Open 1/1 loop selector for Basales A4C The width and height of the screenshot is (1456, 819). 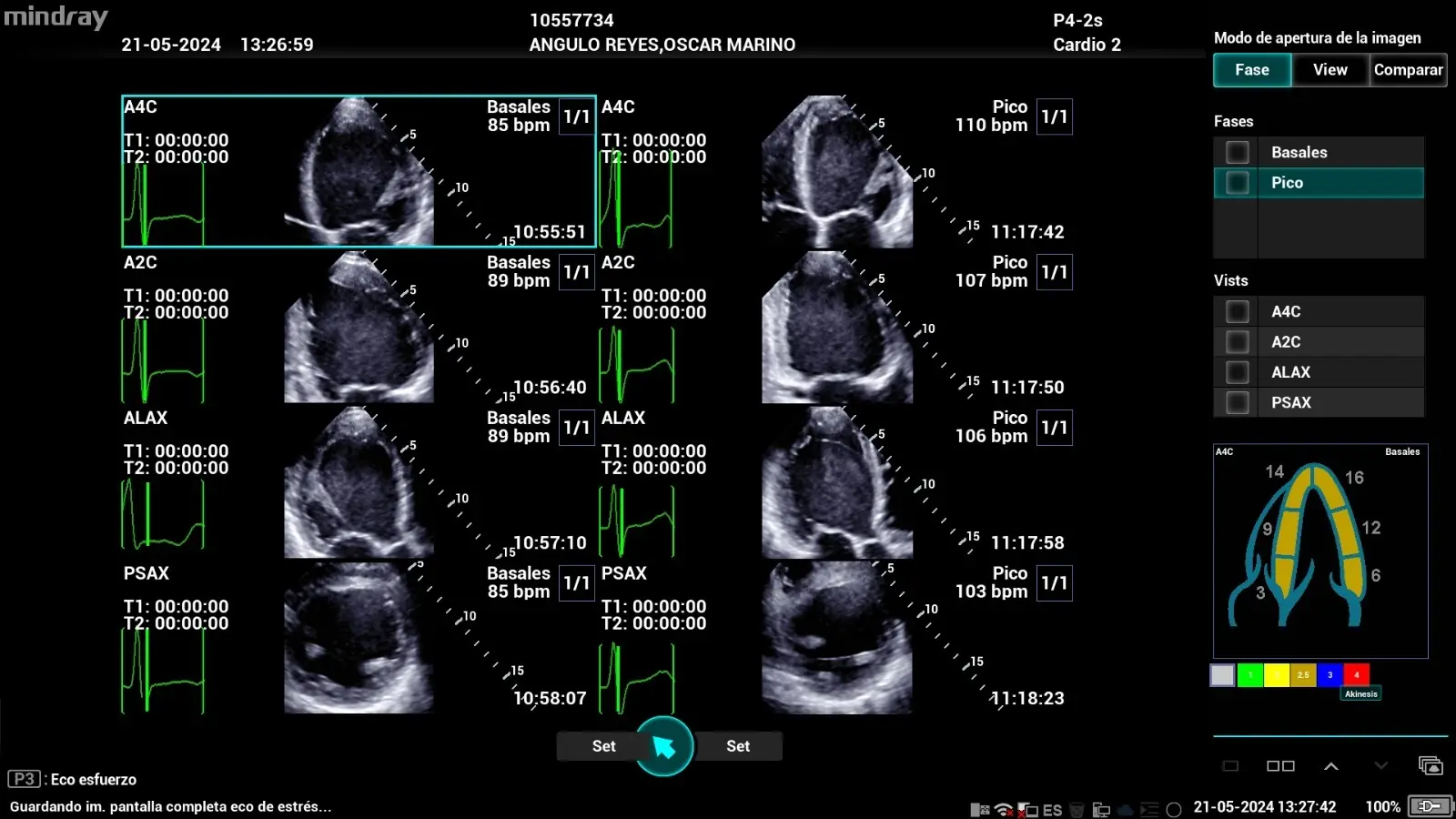pos(576,116)
